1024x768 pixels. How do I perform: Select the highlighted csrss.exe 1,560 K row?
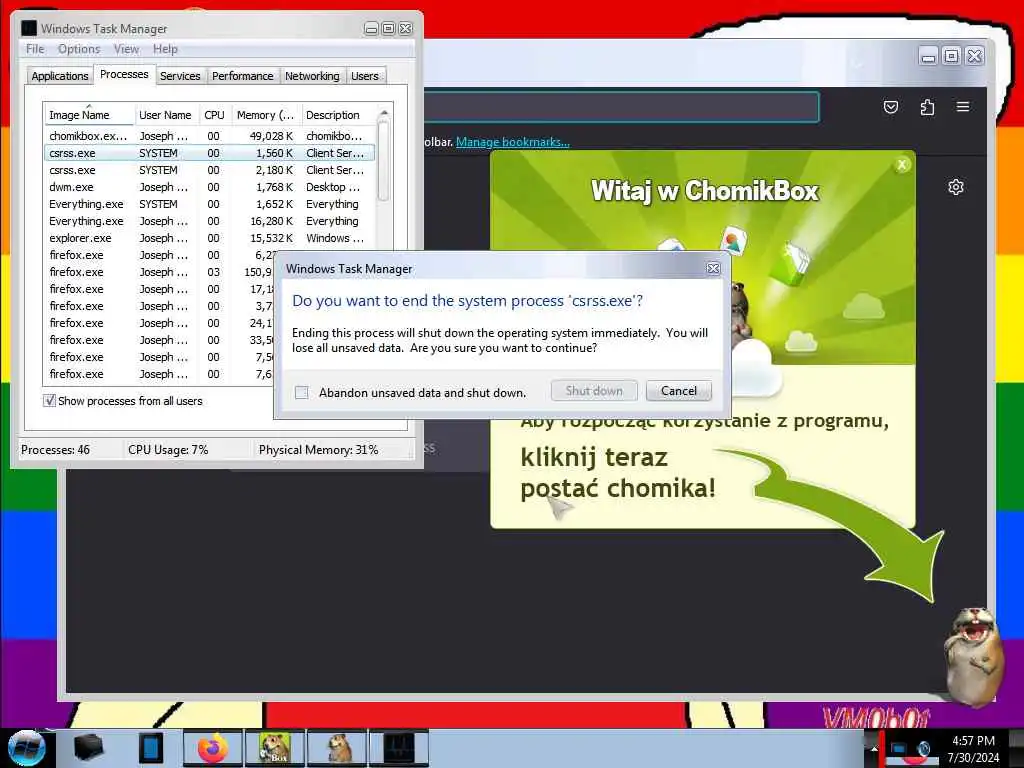(x=210, y=153)
